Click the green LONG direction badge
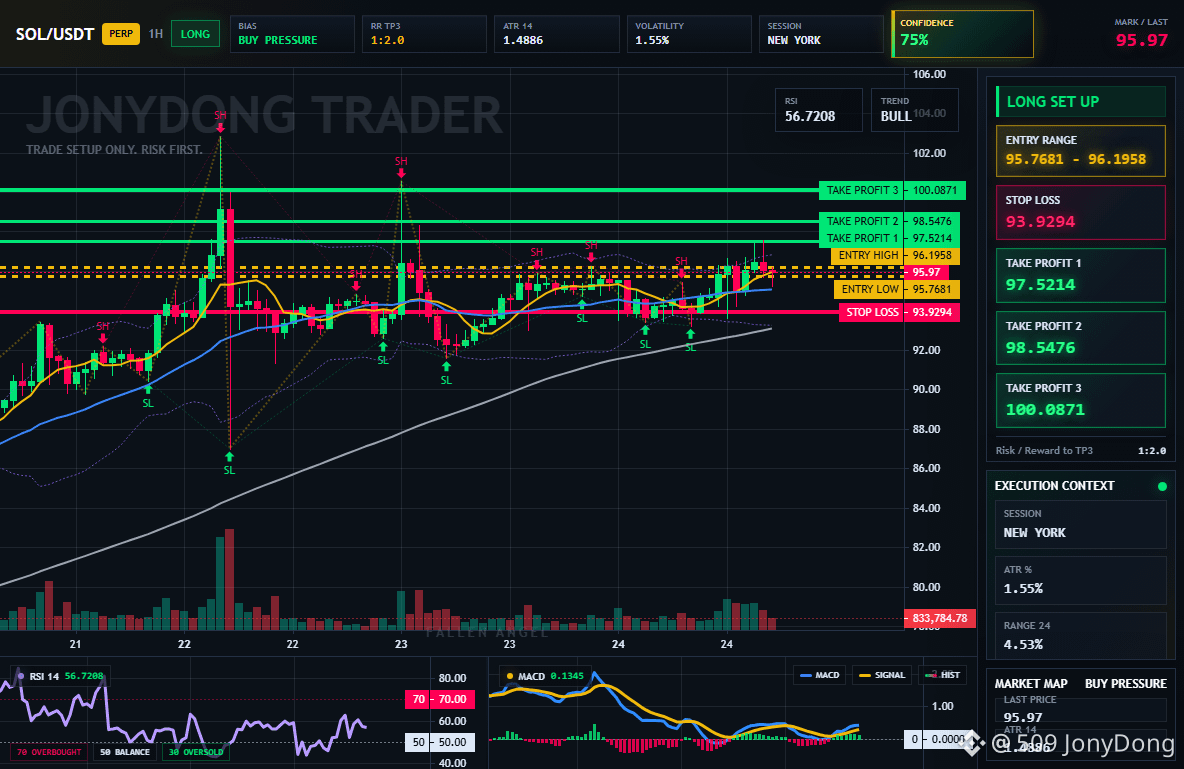Screen dimensions: 1184x769 tap(195, 34)
